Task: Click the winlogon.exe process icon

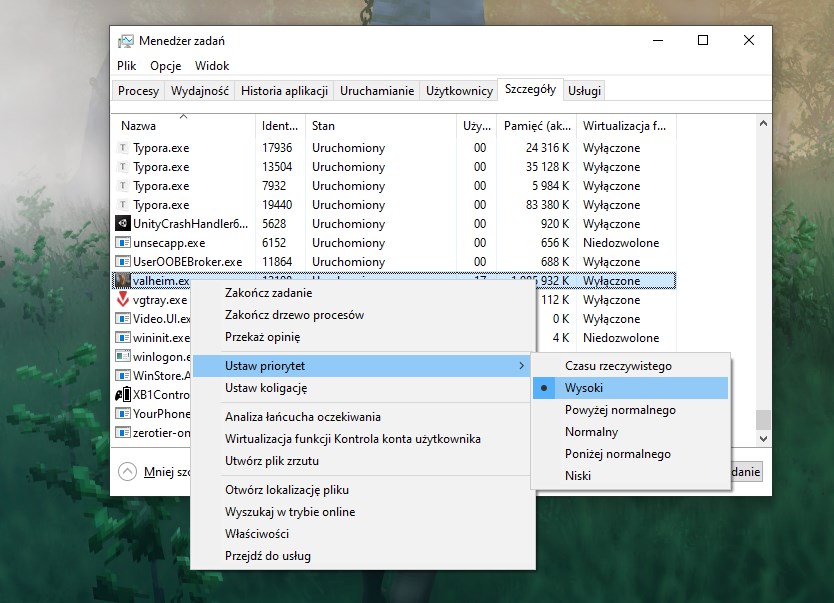Action: tap(123, 356)
